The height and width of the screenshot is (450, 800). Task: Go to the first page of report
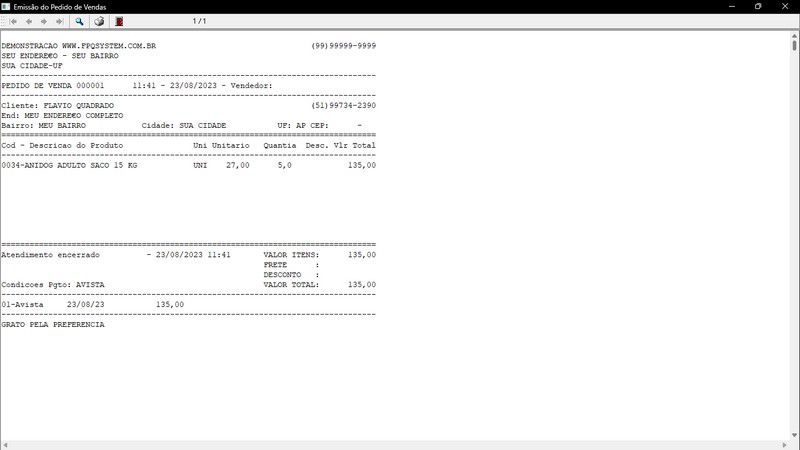click(x=14, y=21)
